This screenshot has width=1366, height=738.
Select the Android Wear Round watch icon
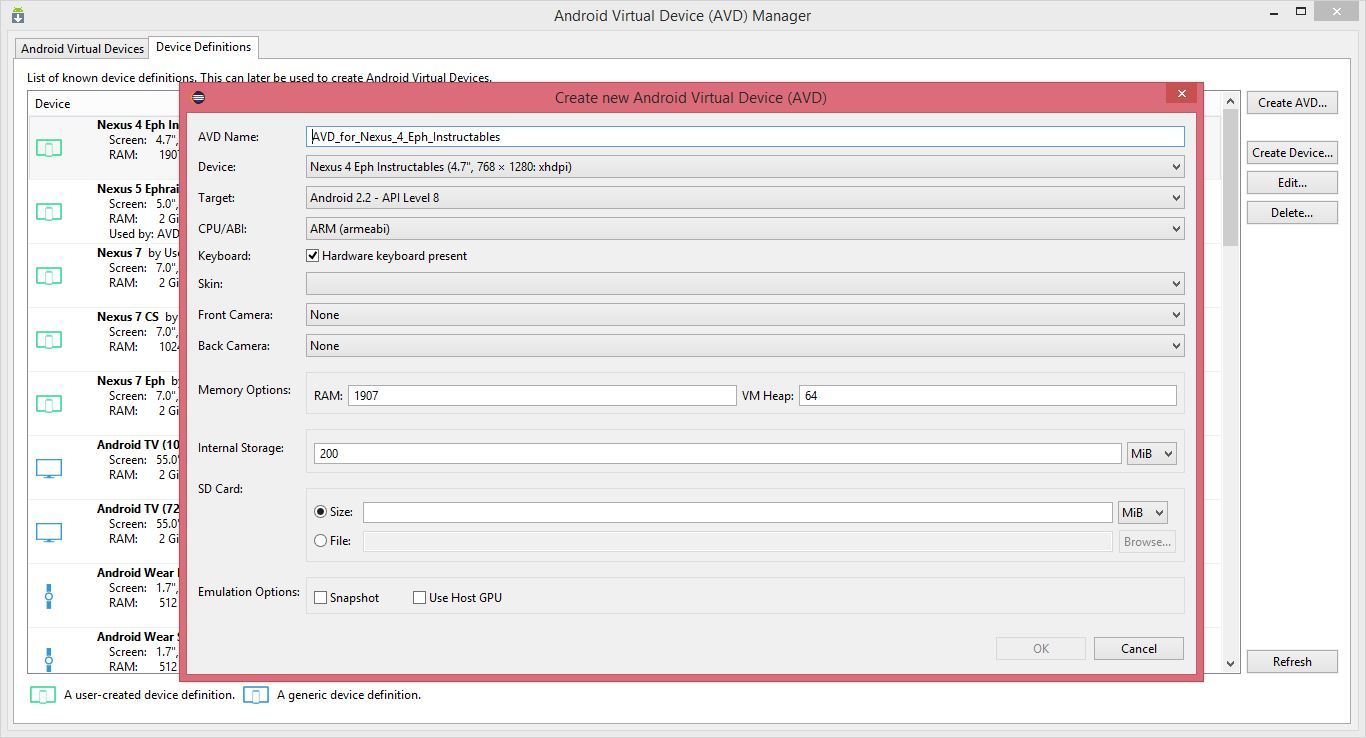click(47, 596)
